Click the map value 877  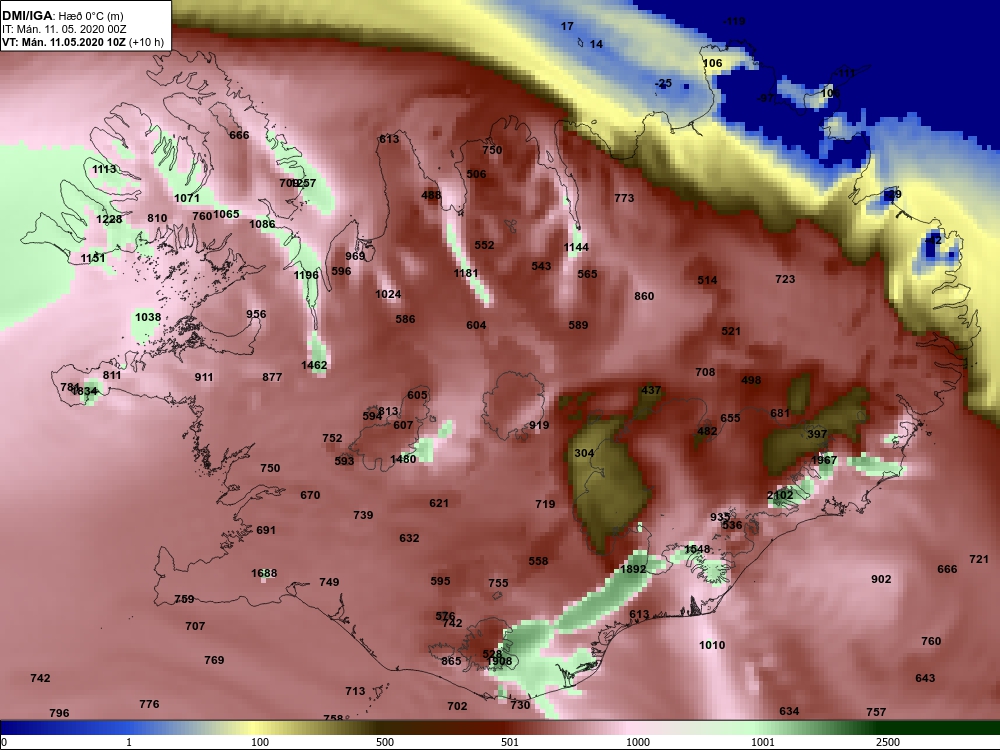click(x=272, y=378)
